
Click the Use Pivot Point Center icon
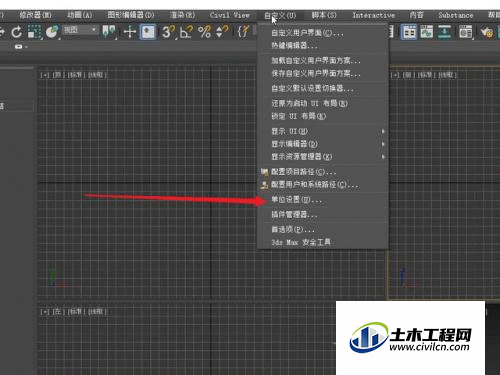[109, 32]
